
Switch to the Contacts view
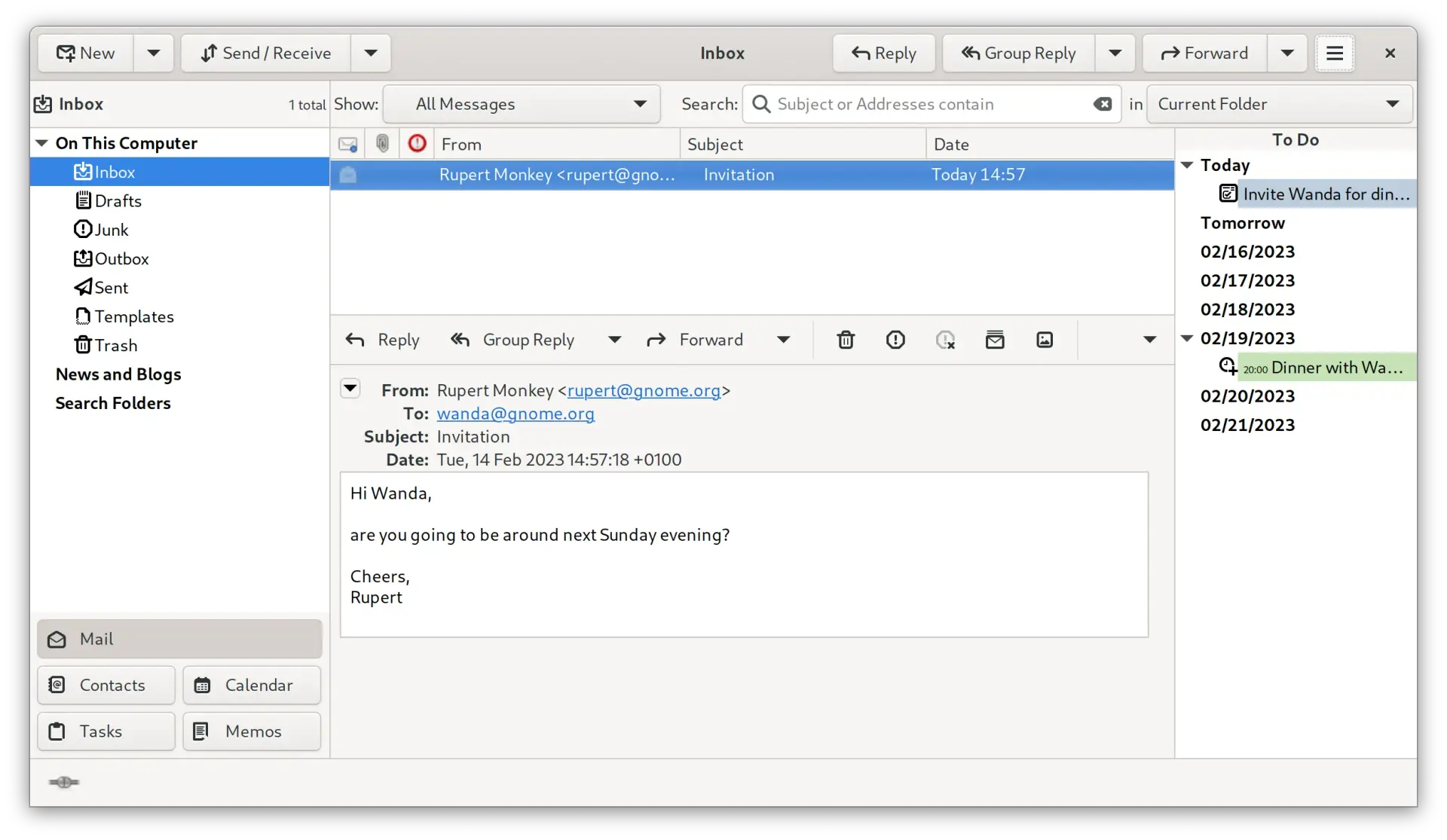click(x=106, y=685)
